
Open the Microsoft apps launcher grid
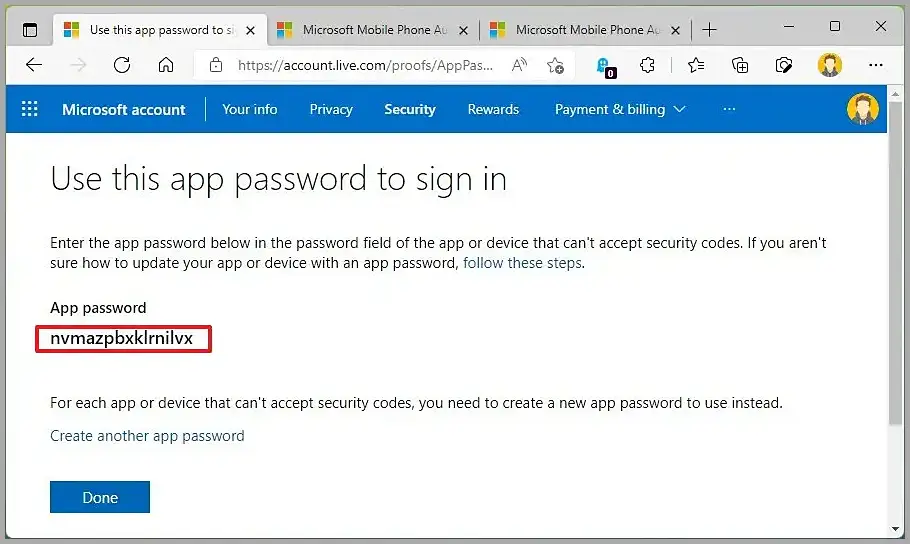pos(30,109)
